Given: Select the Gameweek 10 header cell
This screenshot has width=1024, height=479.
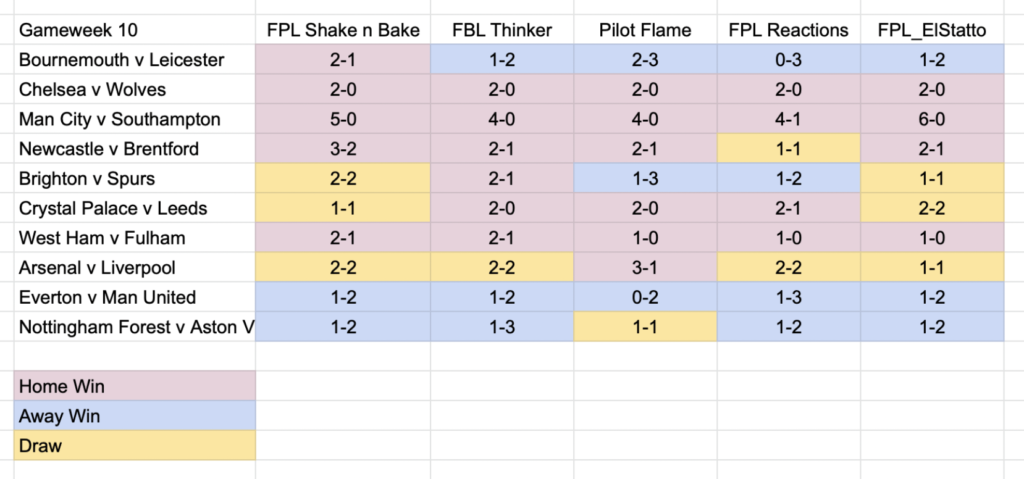Looking at the screenshot, I should 135,30.
